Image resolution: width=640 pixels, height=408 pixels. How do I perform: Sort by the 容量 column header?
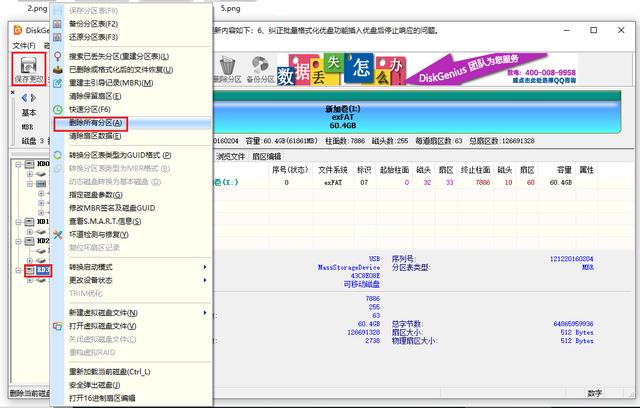pyautogui.click(x=564, y=170)
